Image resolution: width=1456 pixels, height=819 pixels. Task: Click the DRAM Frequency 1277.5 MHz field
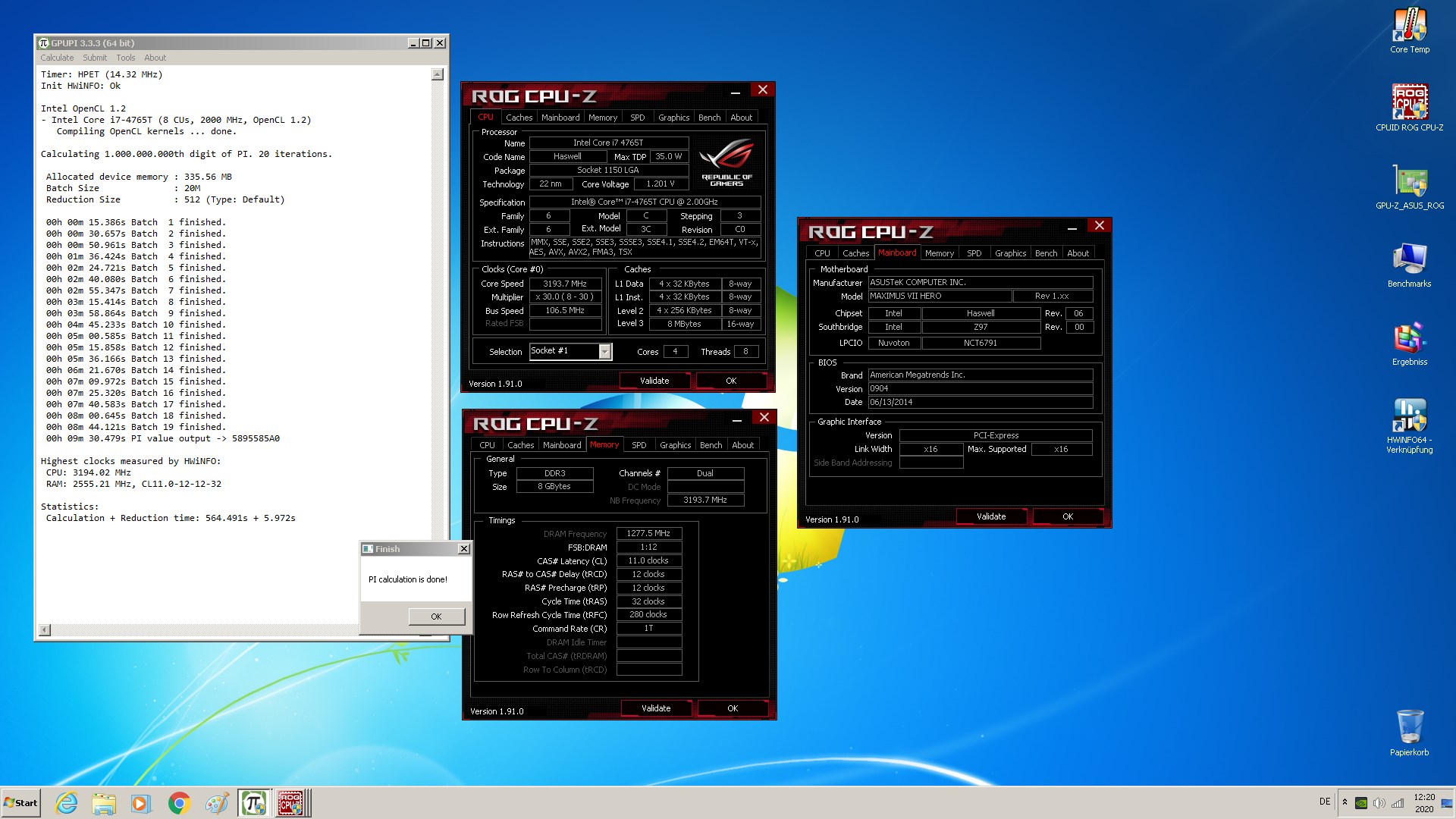click(648, 534)
